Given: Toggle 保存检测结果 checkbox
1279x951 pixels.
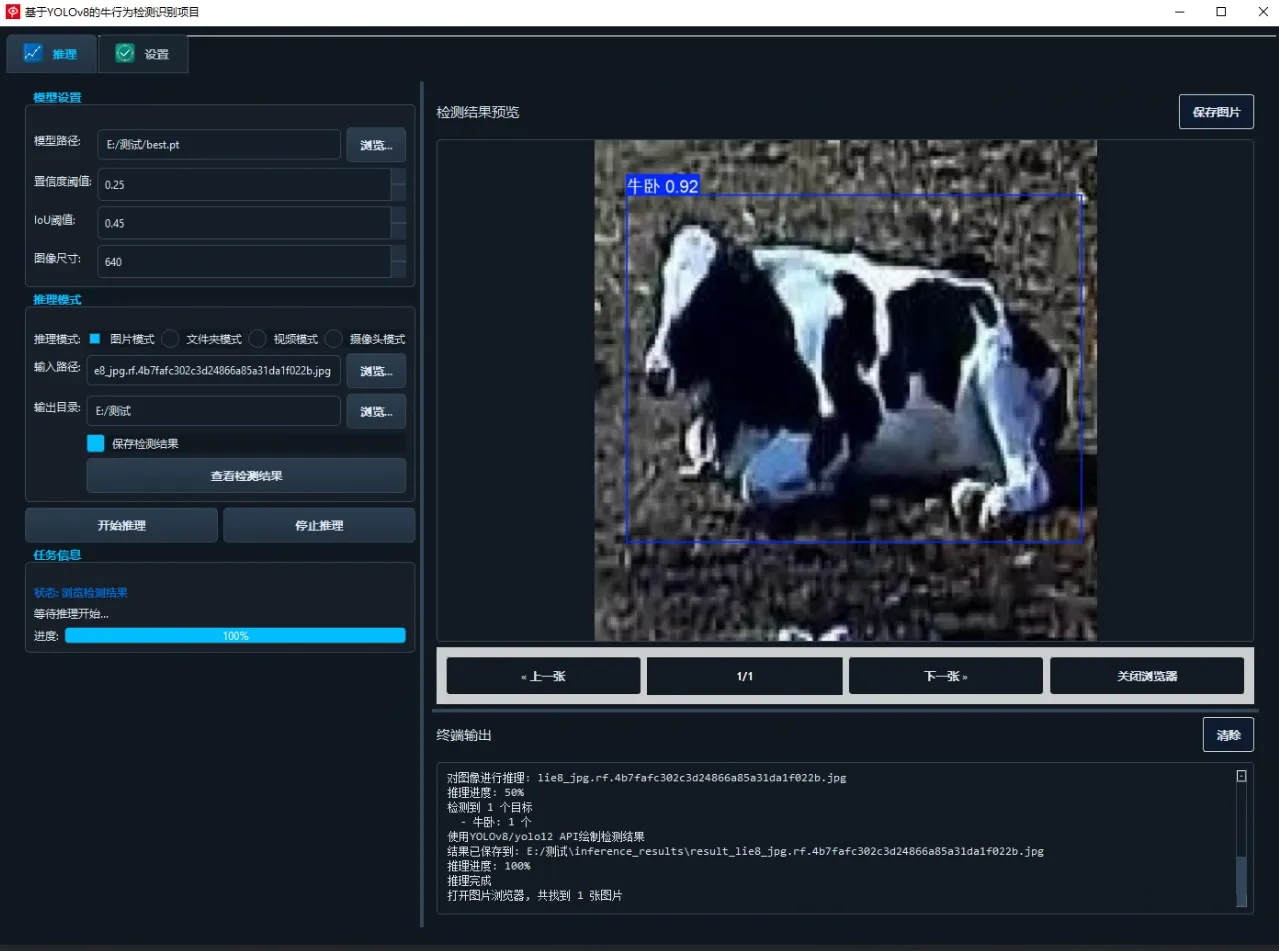Looking at the screenshot, I should point(96,443).
